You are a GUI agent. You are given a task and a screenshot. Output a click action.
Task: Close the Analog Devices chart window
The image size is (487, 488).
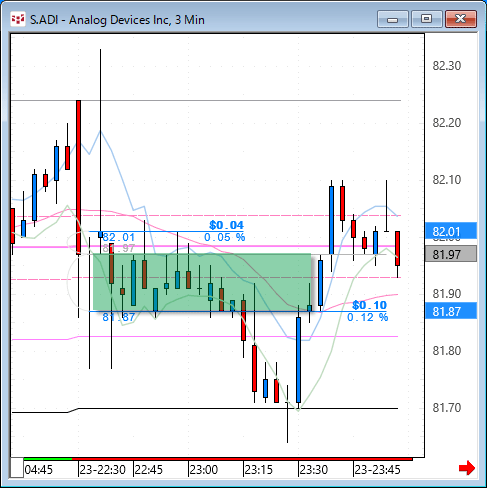tap(461, 19)
